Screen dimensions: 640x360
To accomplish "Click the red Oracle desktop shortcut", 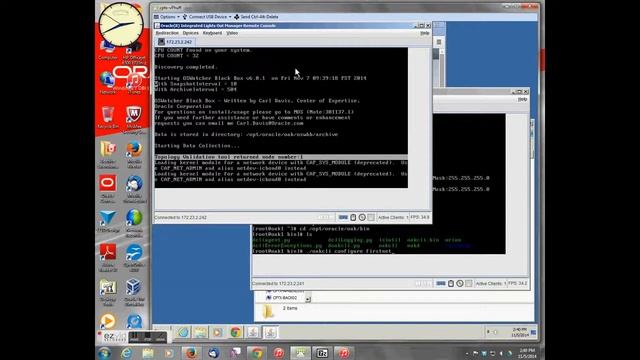I will (x=108, y=188).
